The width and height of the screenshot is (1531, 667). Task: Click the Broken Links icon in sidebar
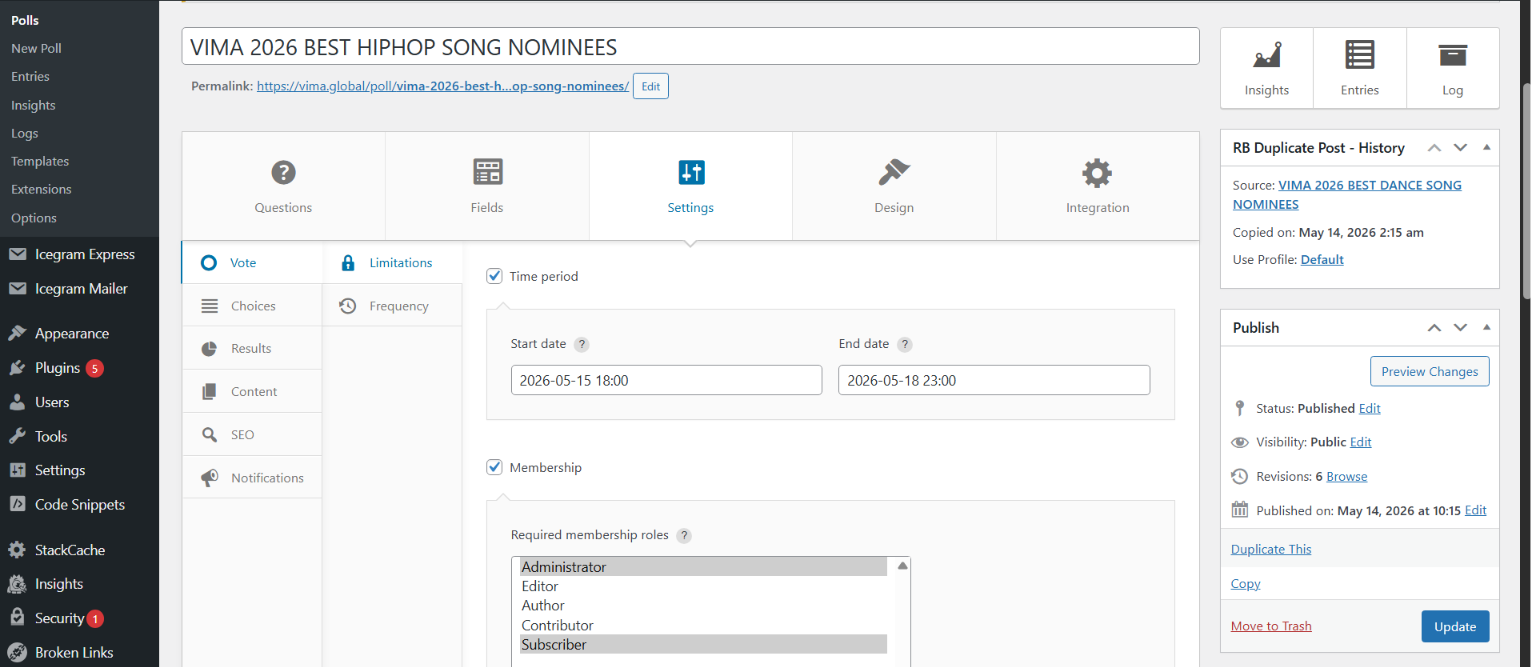(x=17, y=652)
